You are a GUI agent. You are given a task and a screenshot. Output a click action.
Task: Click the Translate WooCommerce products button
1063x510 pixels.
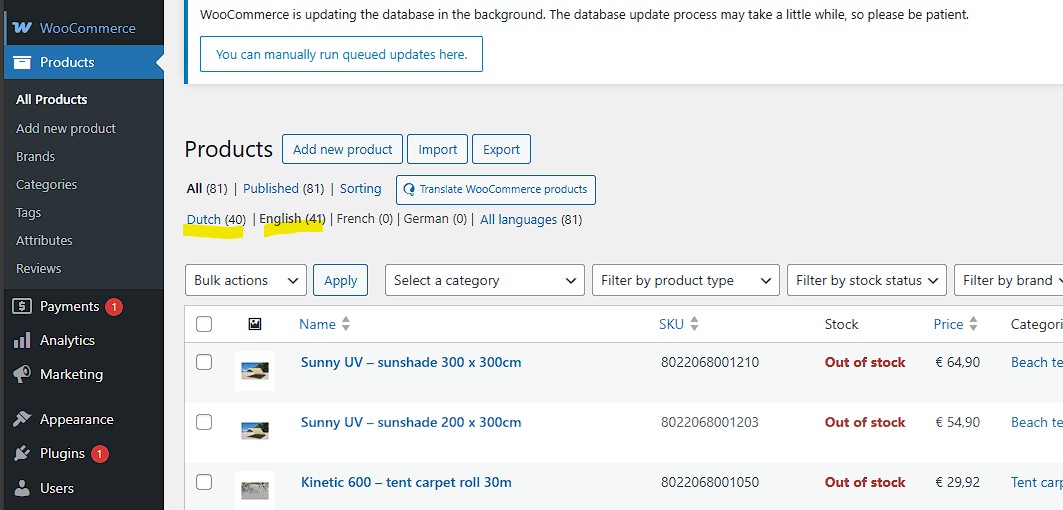[x=496, y=190]
